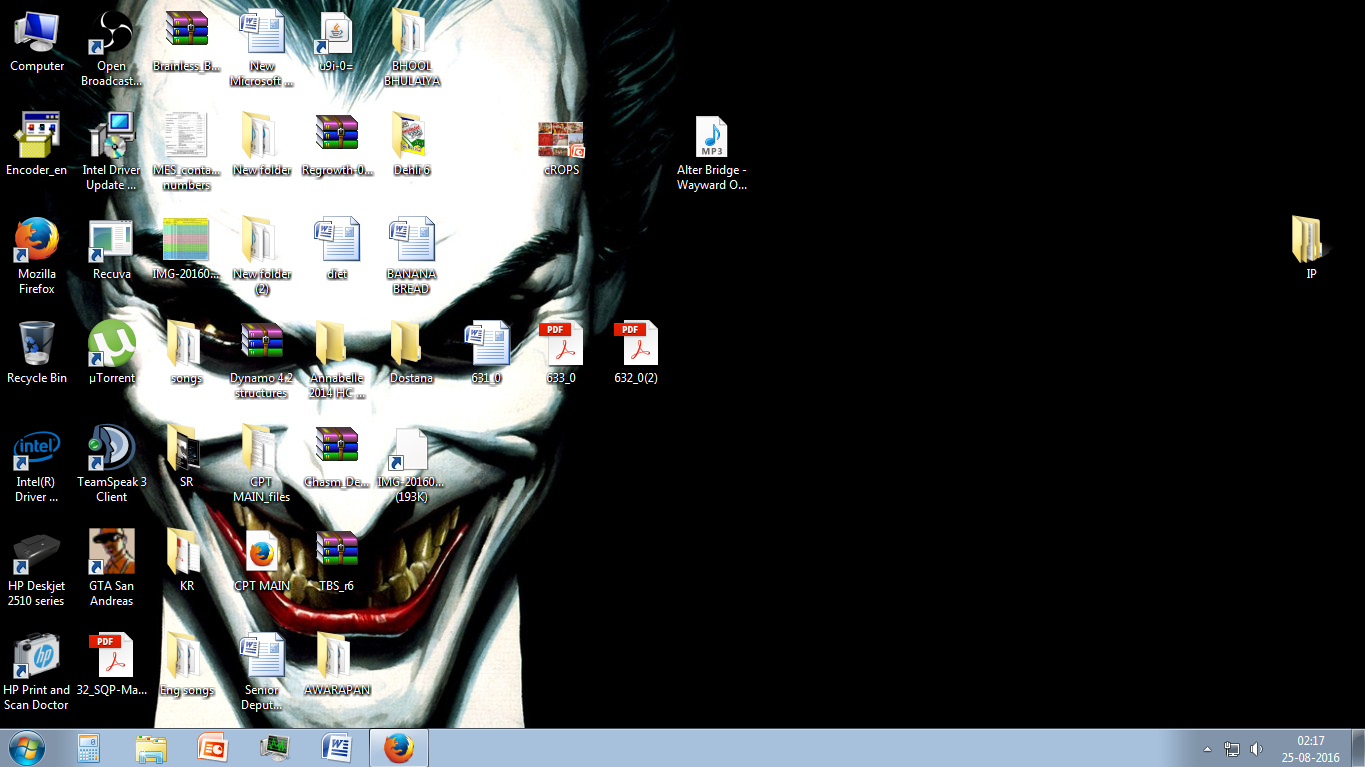The width and height of the screenshot is (1365, 767).
Task: Click the HP Deskjet 2510 series icon
Action: pos(37,568)
